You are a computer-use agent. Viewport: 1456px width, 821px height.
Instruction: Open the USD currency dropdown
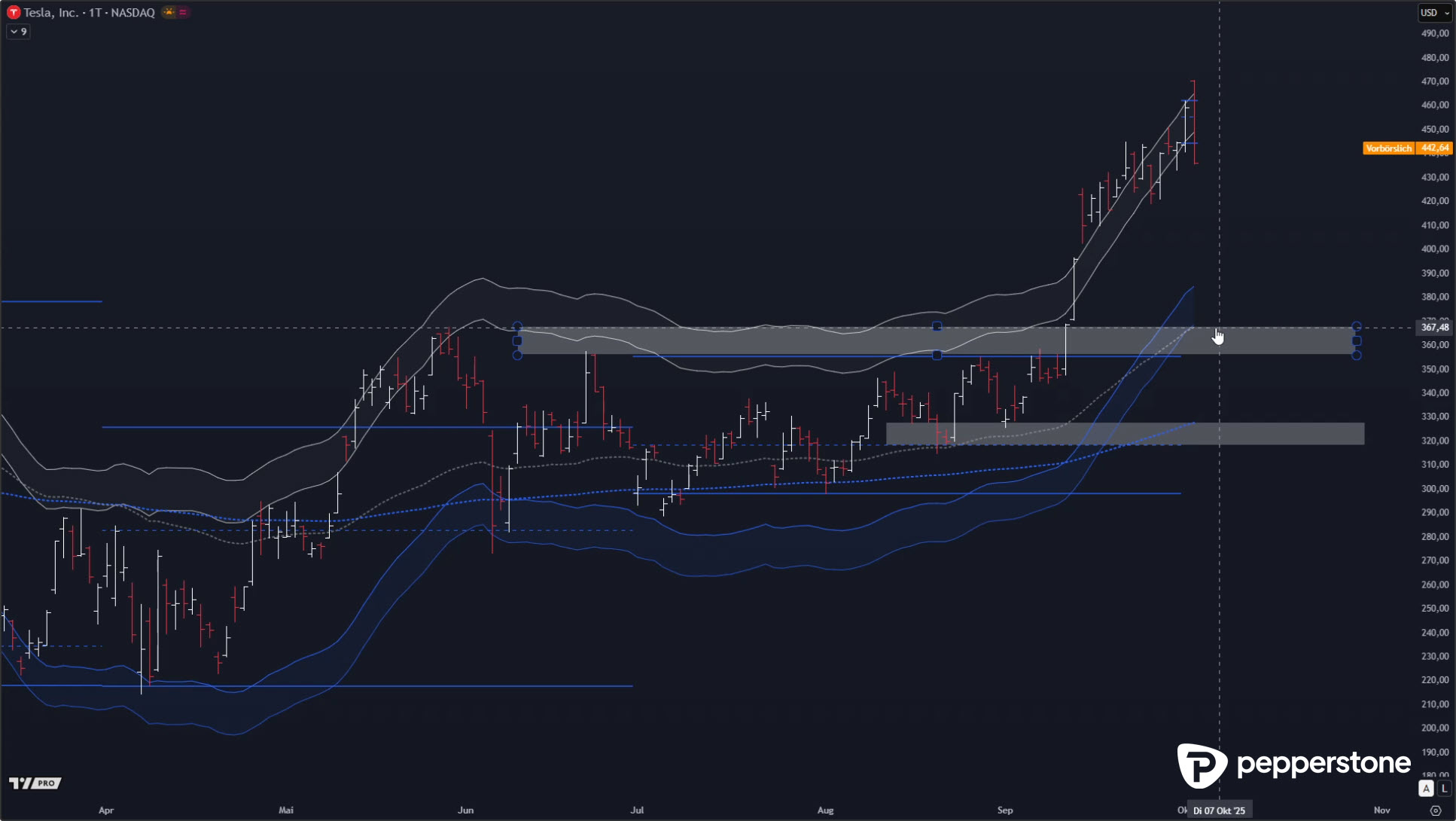tap(1433, 12)
